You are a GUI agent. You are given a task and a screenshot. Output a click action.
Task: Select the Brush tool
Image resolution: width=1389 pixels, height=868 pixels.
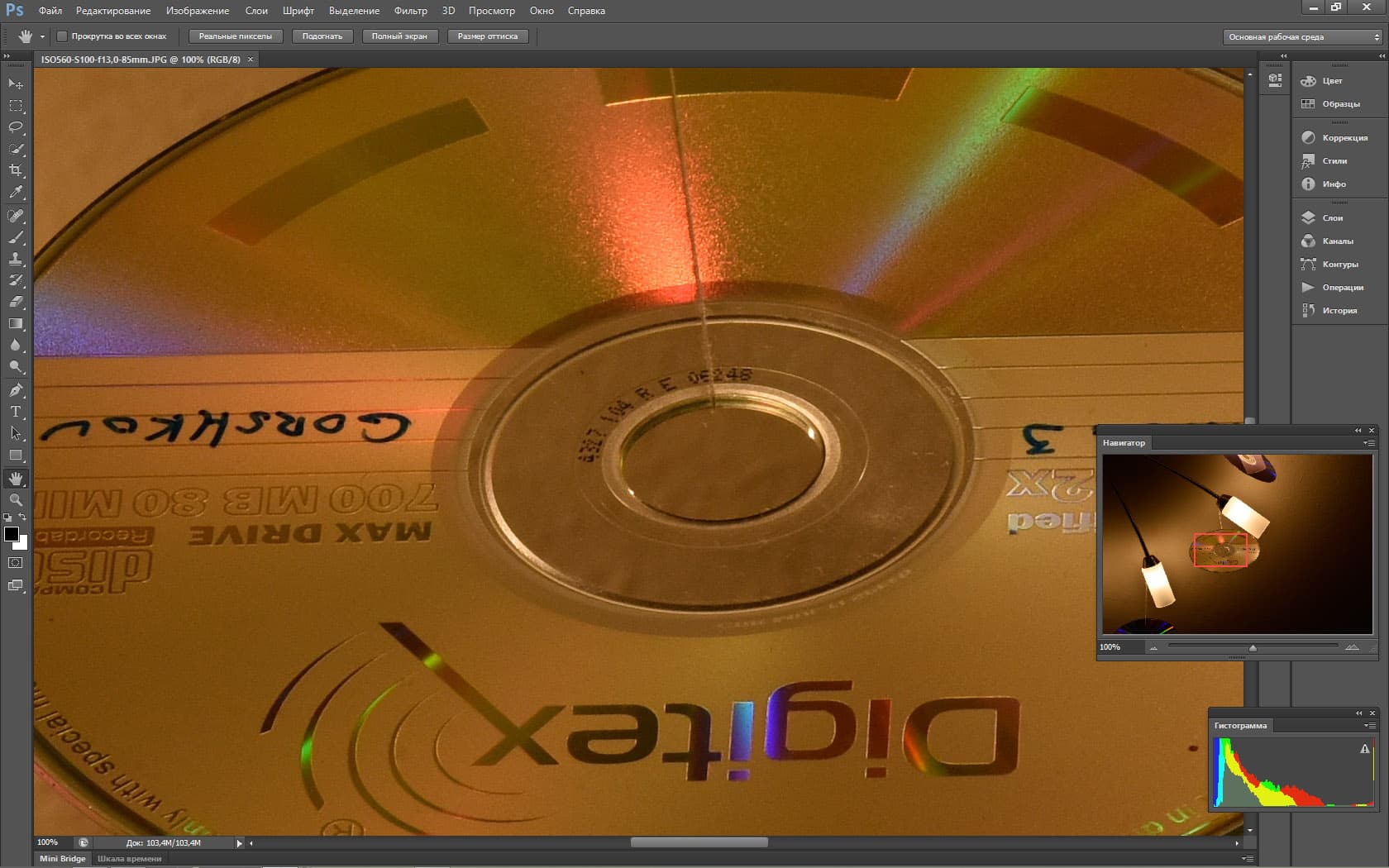coord(16,237)
